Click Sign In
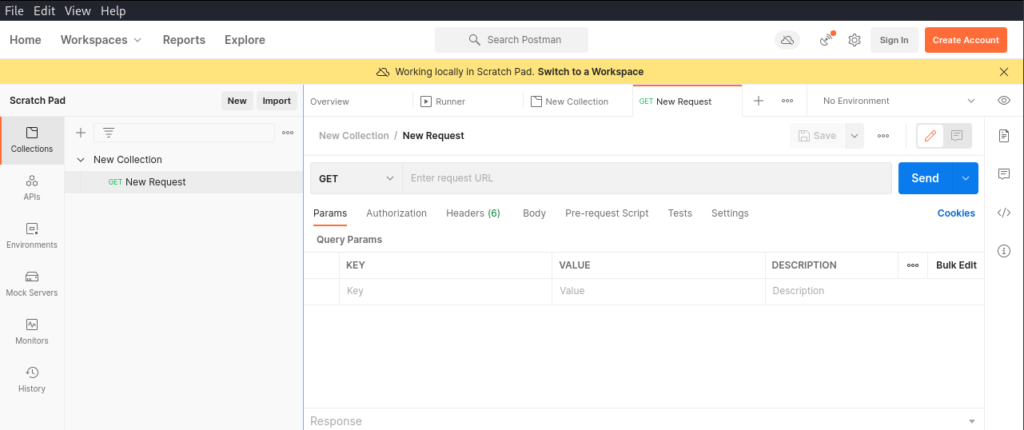Viewport: 1024px width, 430px height. pyautogui.click(x=894, y=40)
